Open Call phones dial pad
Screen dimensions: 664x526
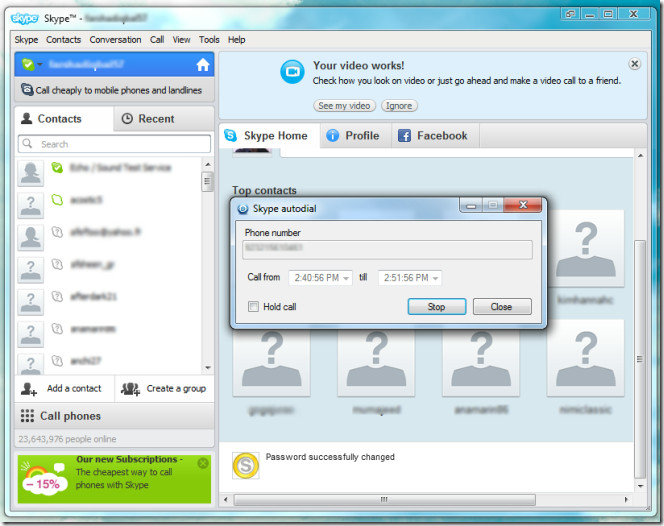click(x=114, y=416)
